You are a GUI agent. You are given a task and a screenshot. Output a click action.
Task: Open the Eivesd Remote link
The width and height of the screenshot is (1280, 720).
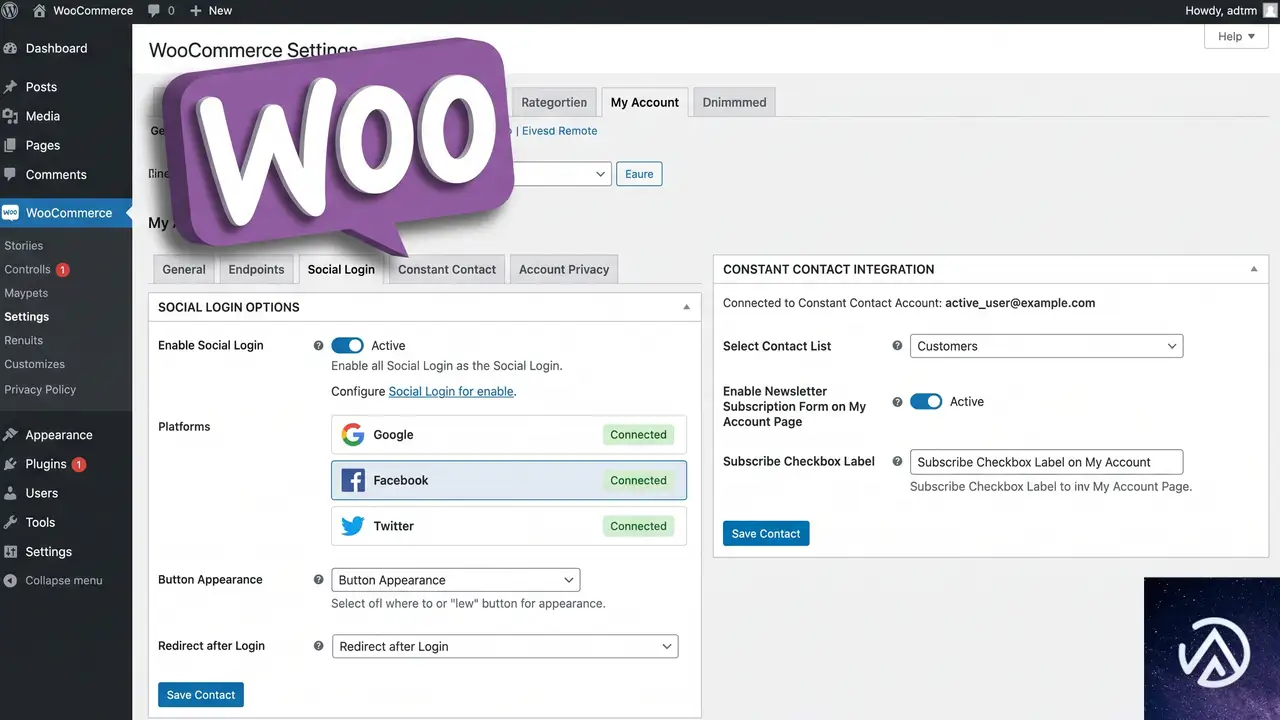pyautogui.click(x=559, y=131)
